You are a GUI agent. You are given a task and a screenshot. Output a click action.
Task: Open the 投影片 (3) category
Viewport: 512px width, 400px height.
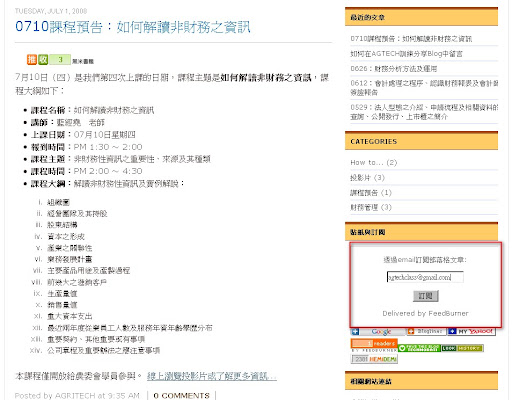367,178
